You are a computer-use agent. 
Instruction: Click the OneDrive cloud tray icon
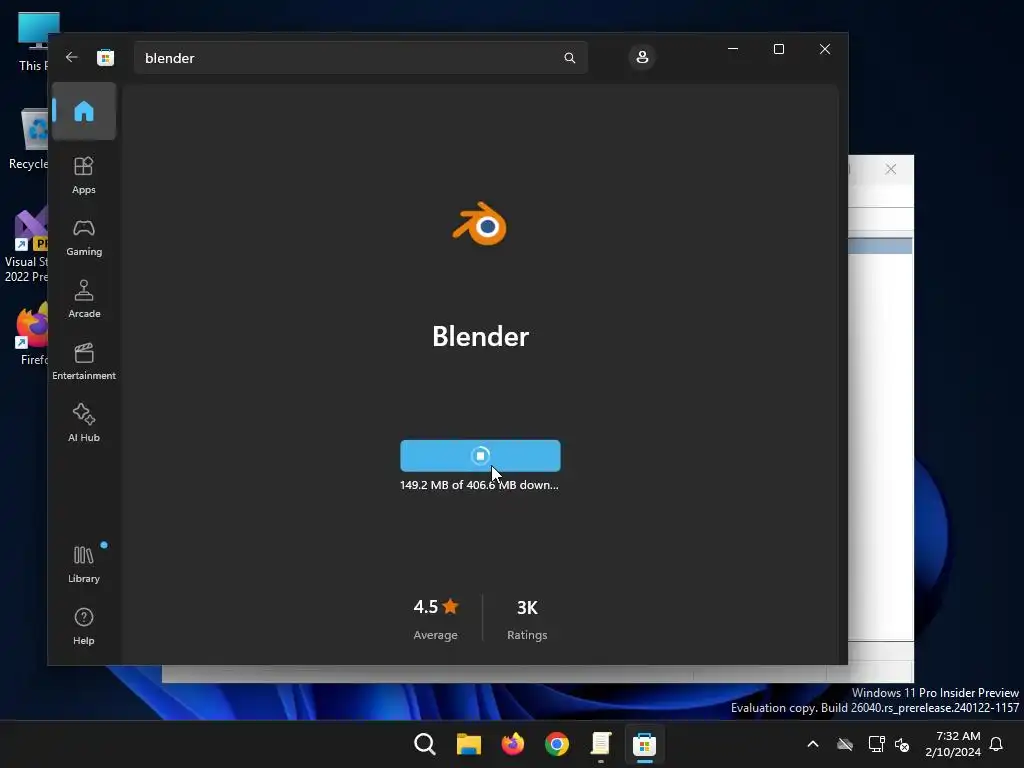click(845, 744)
